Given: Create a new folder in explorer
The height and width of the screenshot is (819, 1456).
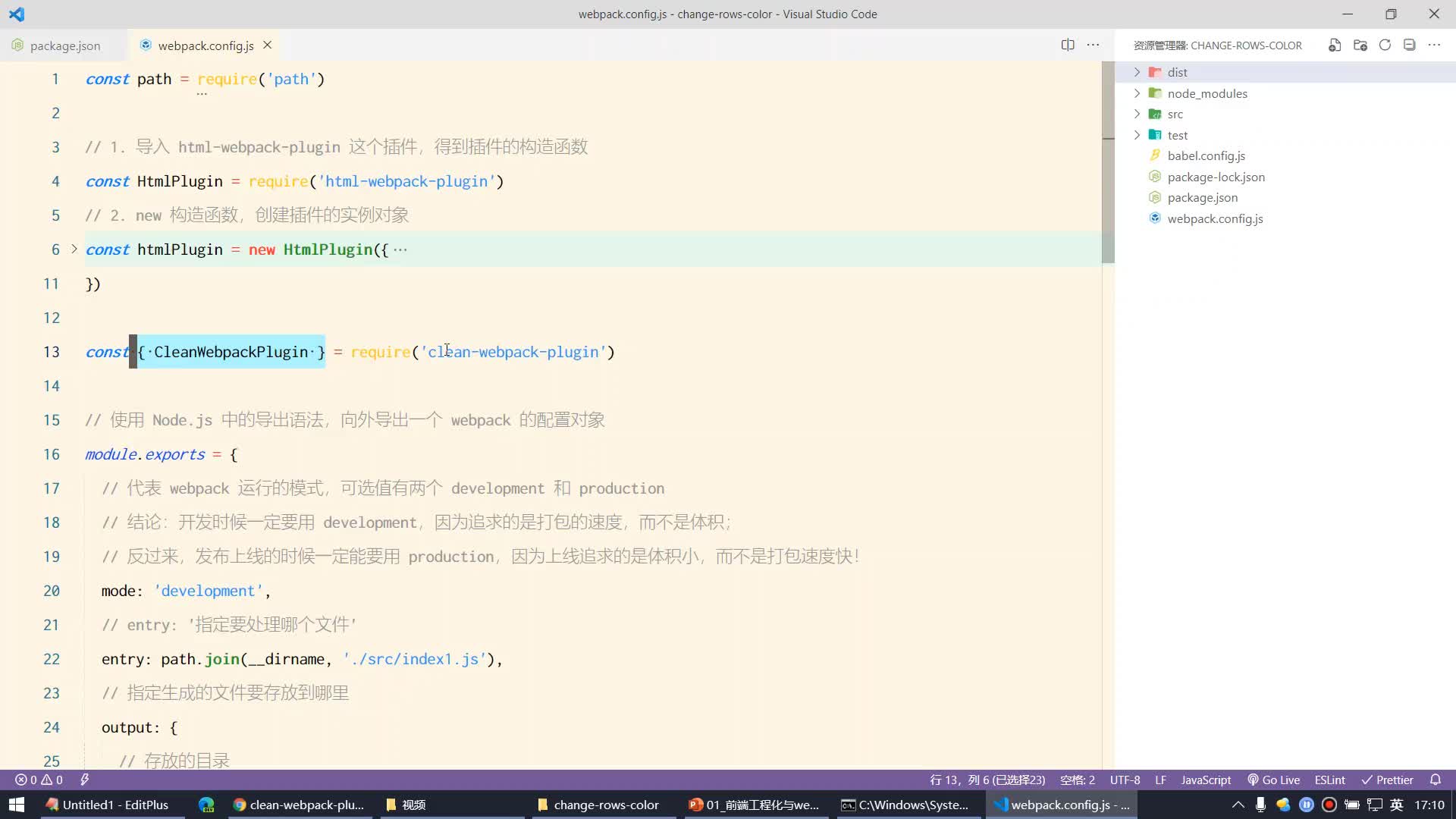Looking at the screenshot, I should (1360, 45).
